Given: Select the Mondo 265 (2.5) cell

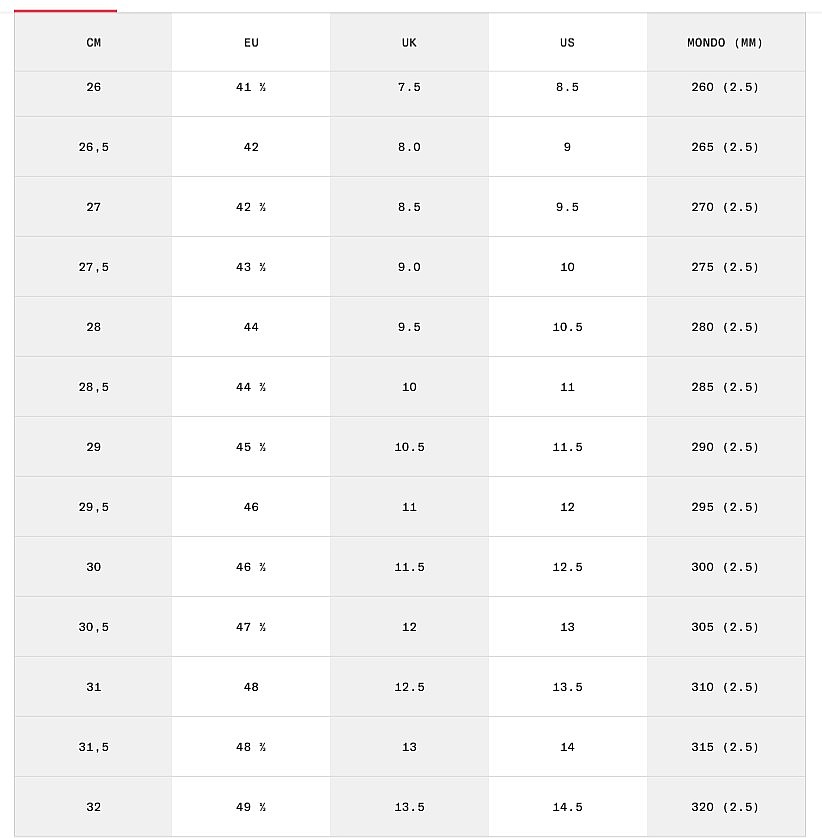Looking at the screenshot, I should click(725, 147).
